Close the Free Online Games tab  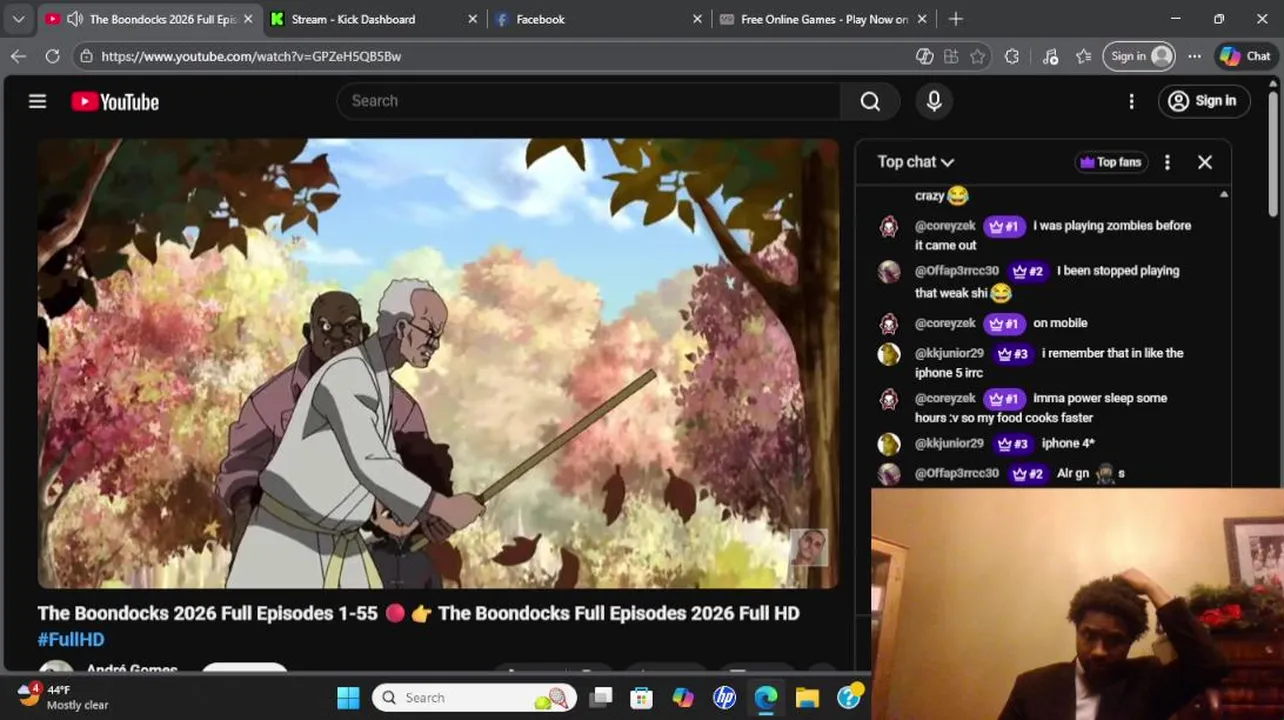pyautogui.click(x=922, y=19)
